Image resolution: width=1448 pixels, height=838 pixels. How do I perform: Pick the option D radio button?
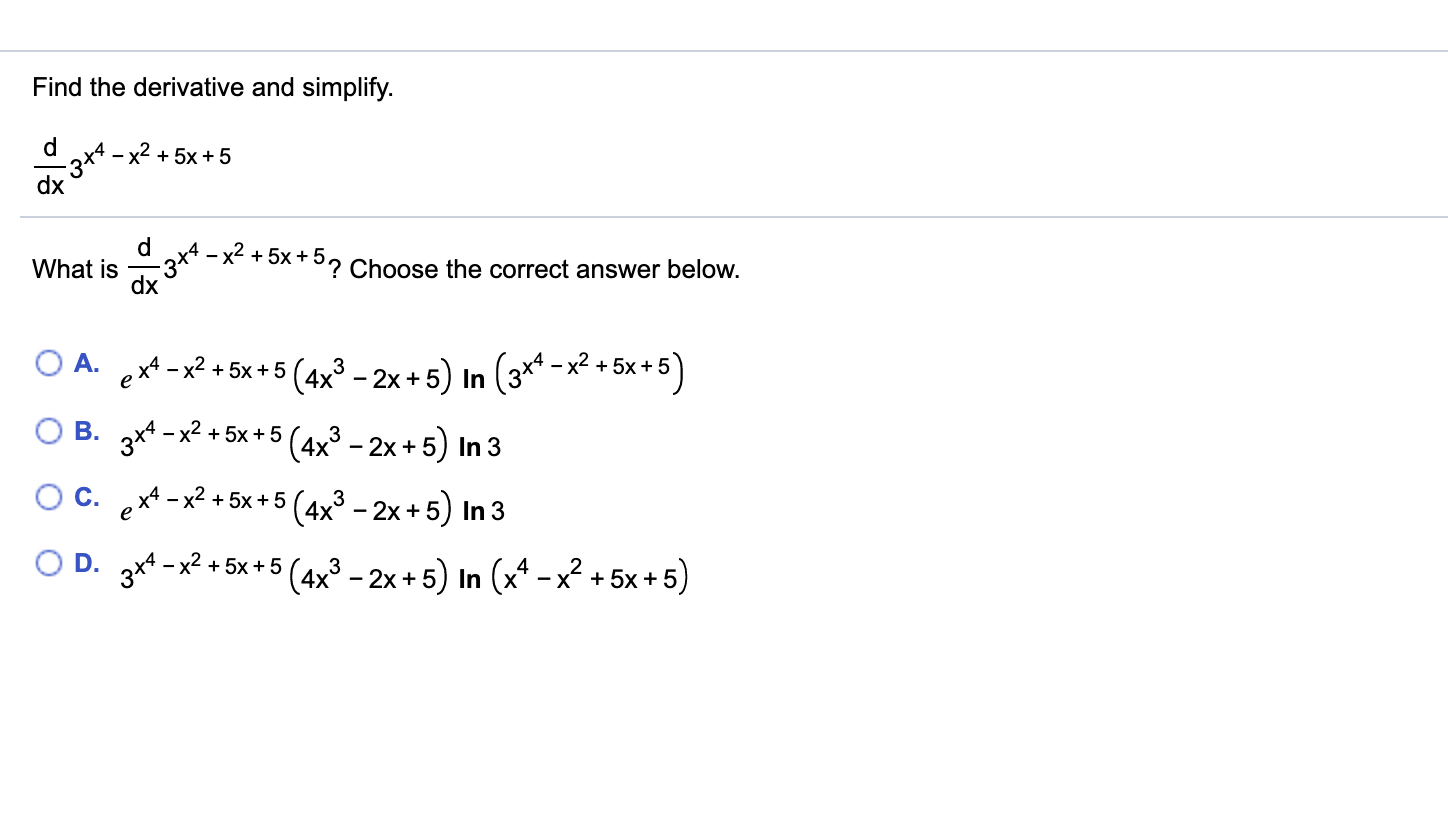coord(50,563)
